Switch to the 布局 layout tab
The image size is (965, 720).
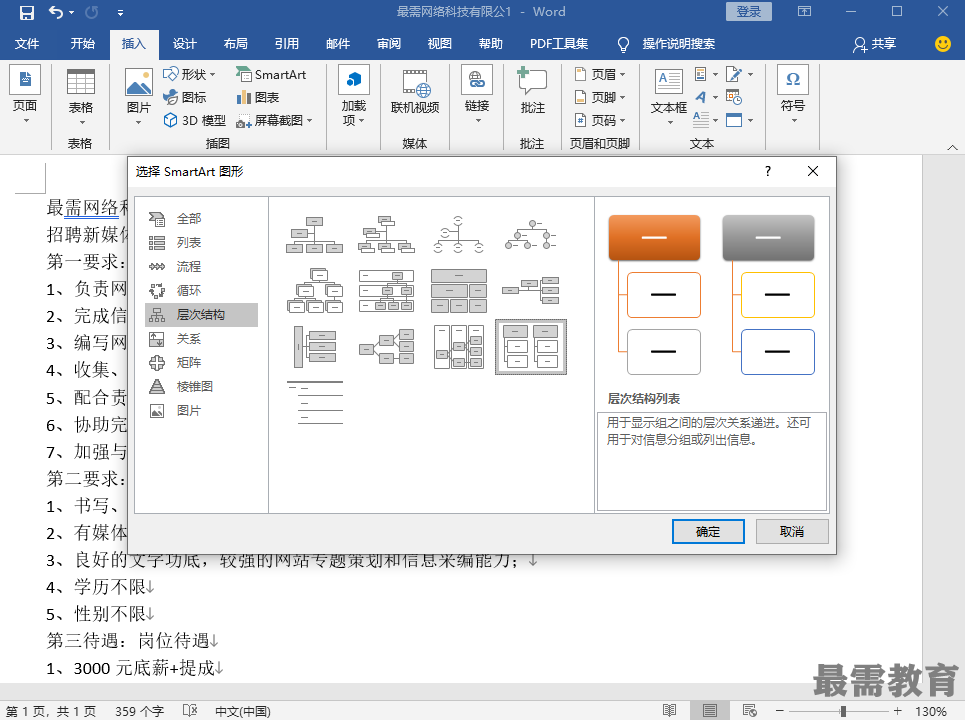tap(236, 44)
